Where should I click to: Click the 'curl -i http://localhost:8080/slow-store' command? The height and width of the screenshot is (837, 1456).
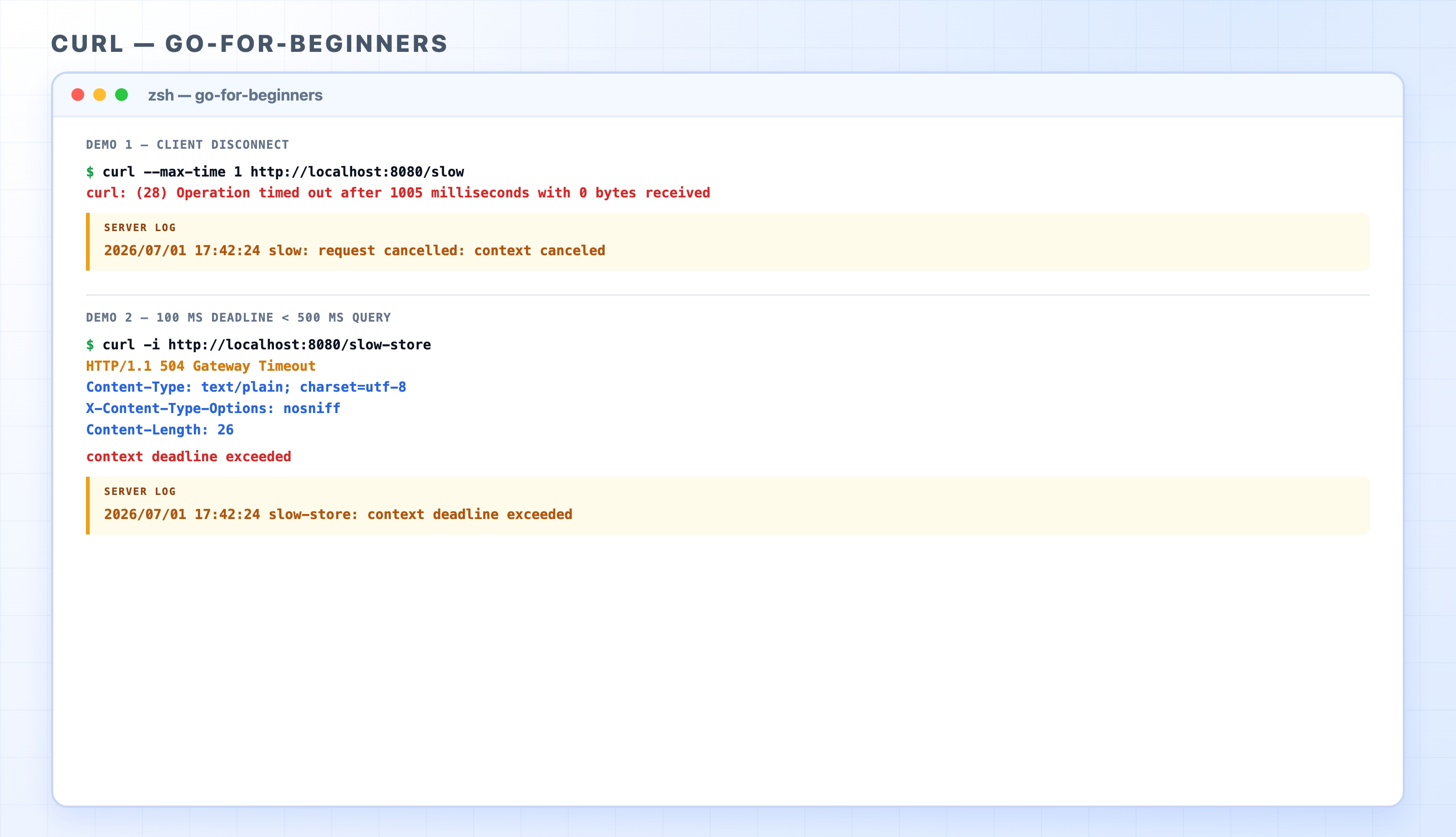click(x=267, y=345)
